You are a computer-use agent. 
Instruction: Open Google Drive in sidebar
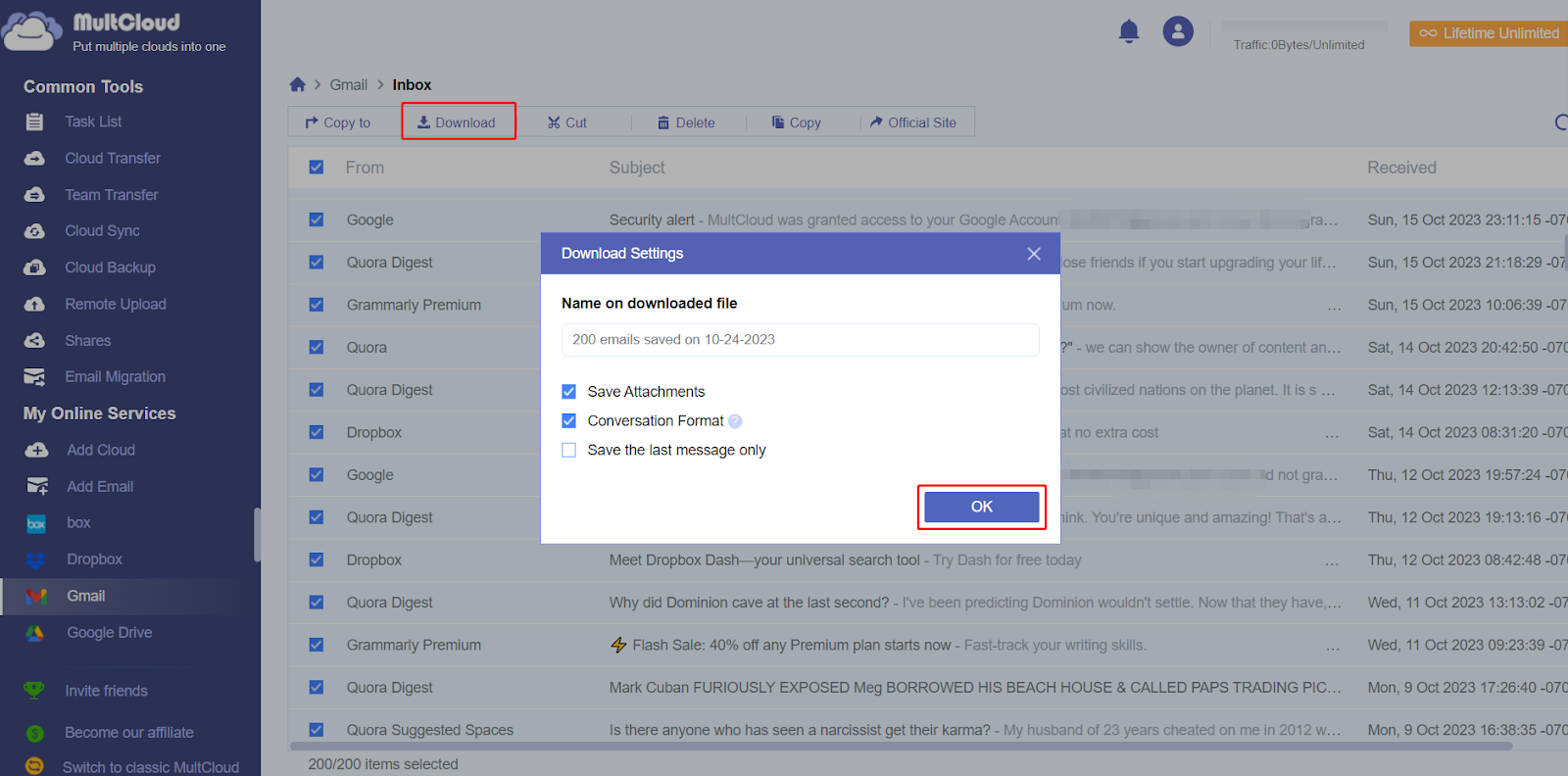click(x=109, y=633)
